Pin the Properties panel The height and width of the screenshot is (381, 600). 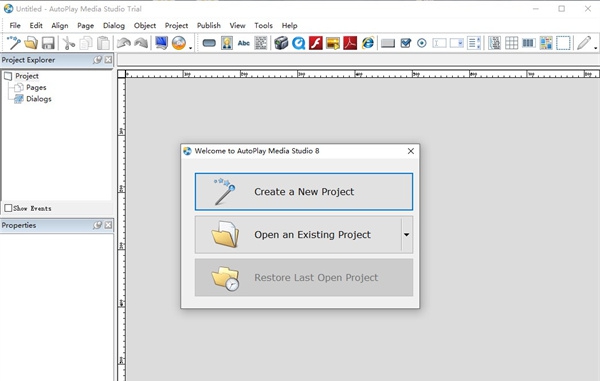tap(98, 225)
